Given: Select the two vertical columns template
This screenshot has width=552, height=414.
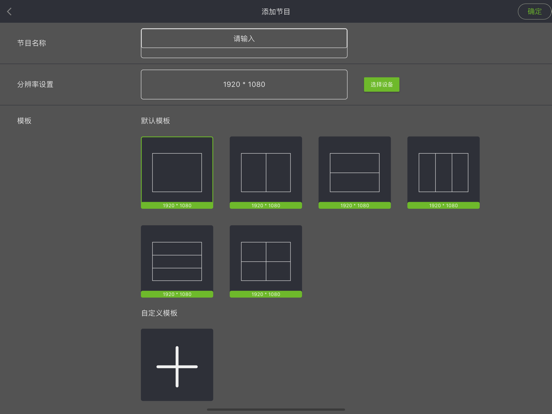Looking at the screenshot, I should point(266,172).
